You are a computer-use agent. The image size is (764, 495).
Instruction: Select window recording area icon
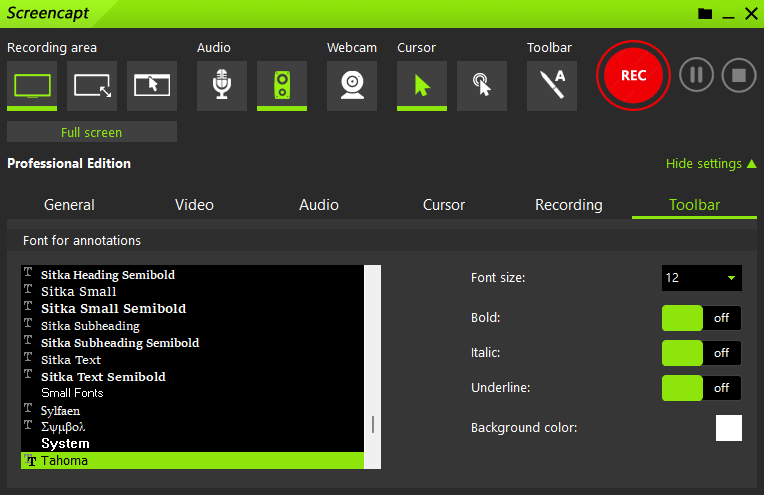click(152, 86)
